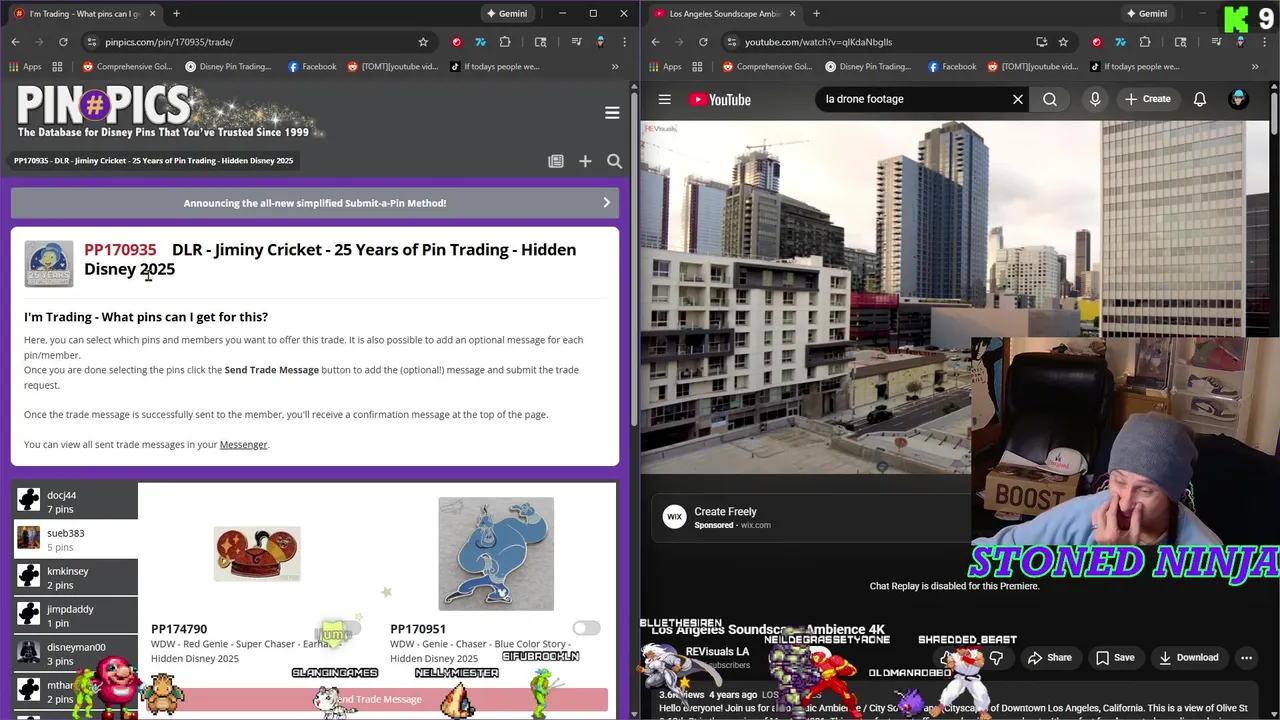
Task: Open the Apps shortcut in PinPics window bookmarks
Action: click(25, 67)
